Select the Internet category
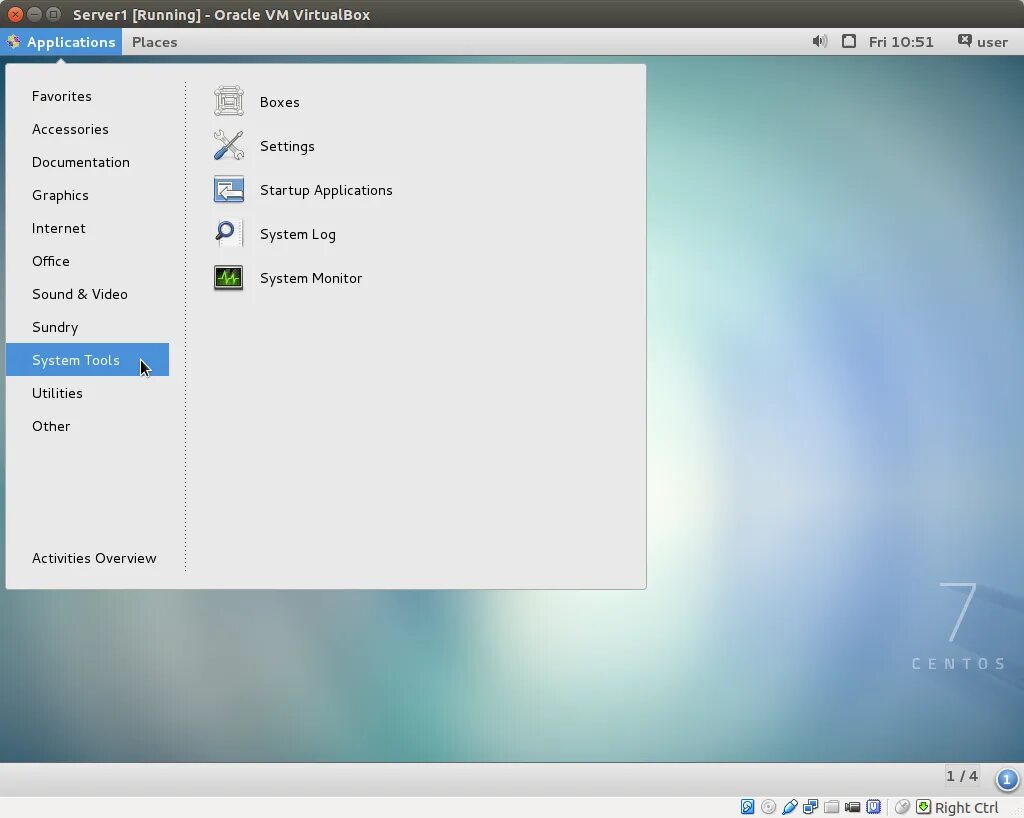 88,228
